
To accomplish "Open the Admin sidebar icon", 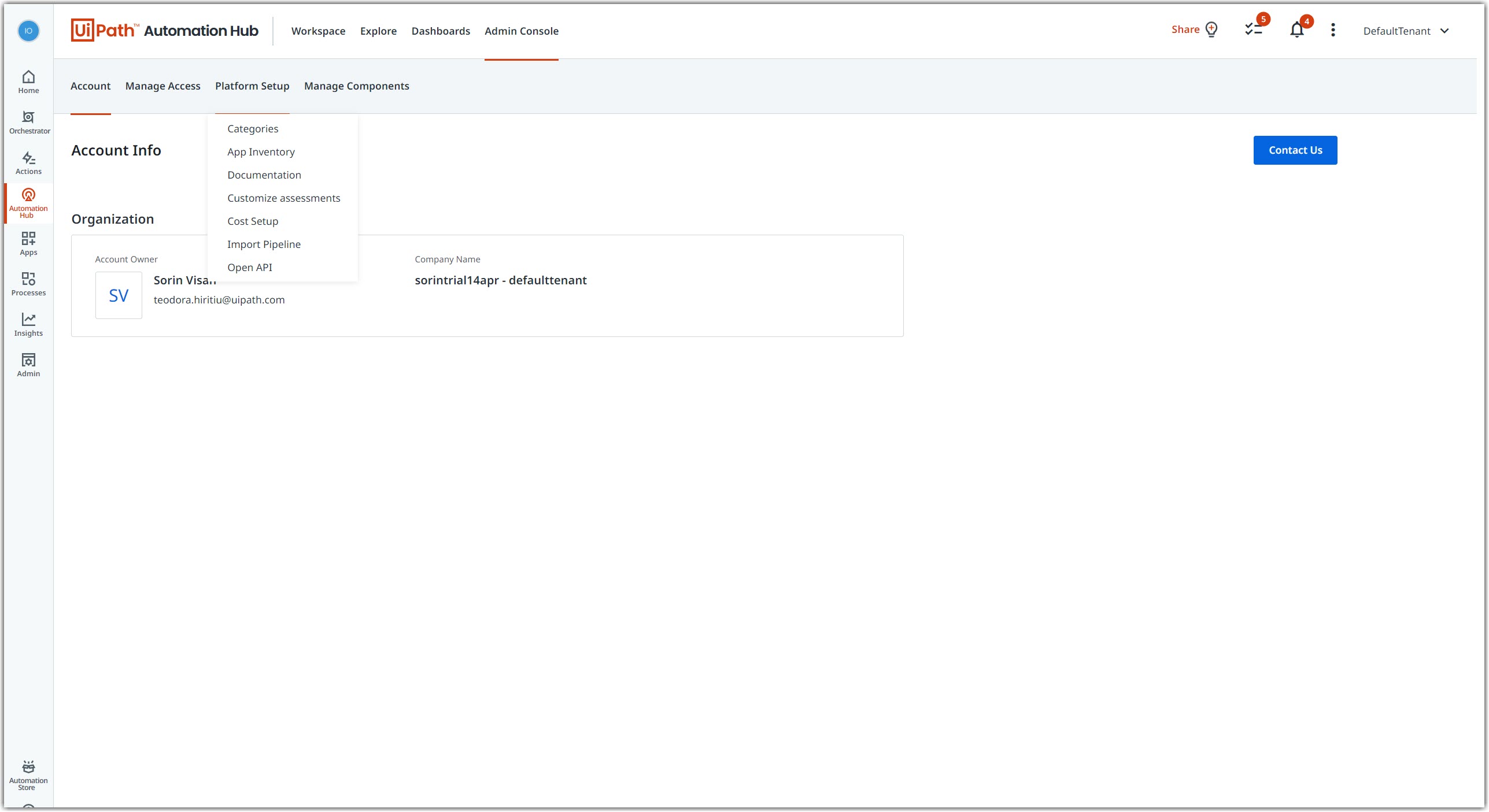I will tap(28, 365).
